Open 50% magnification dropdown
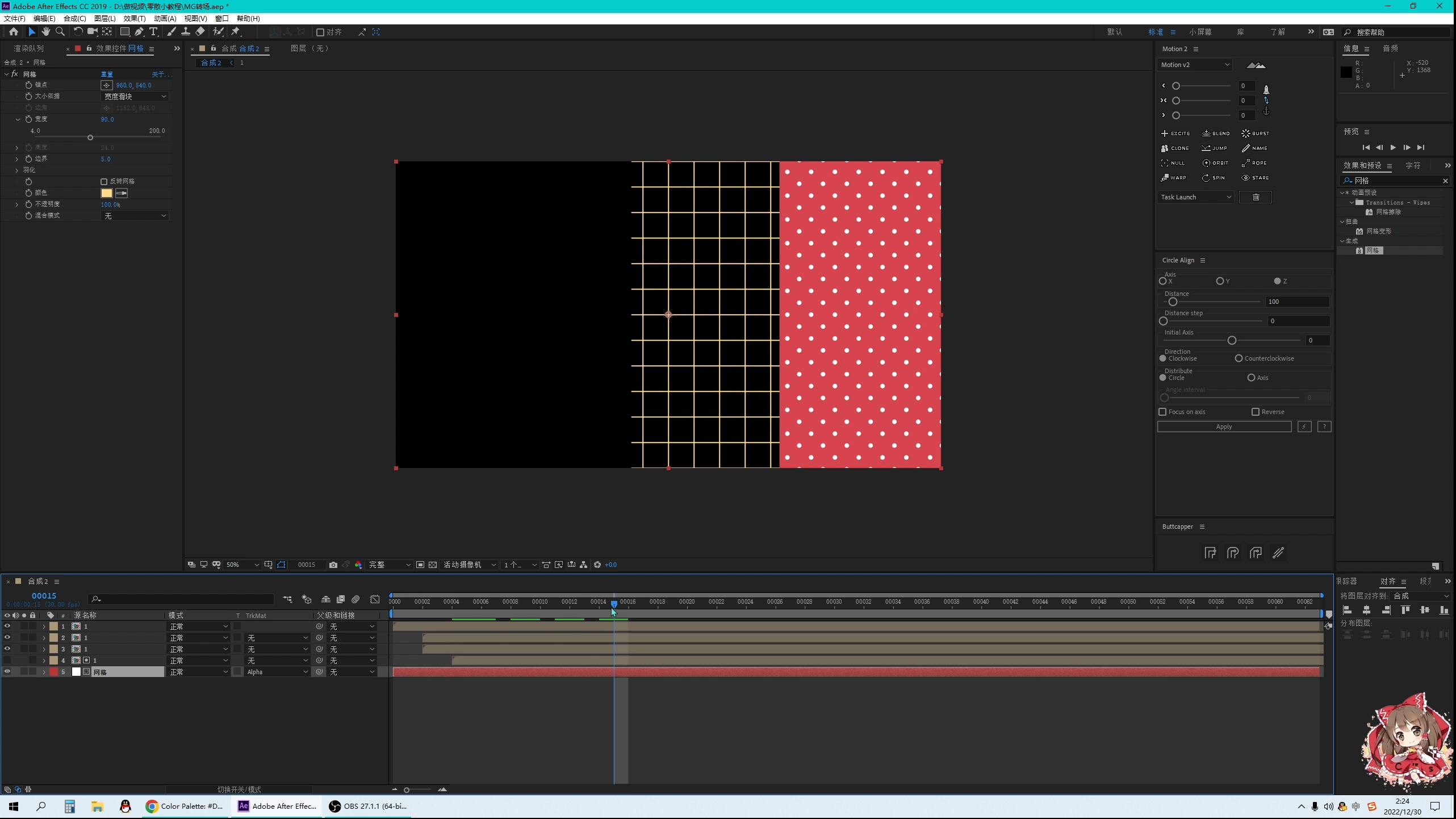This screenshot has width=1456, height=819. pyautogui.click(x=242, y=565)
